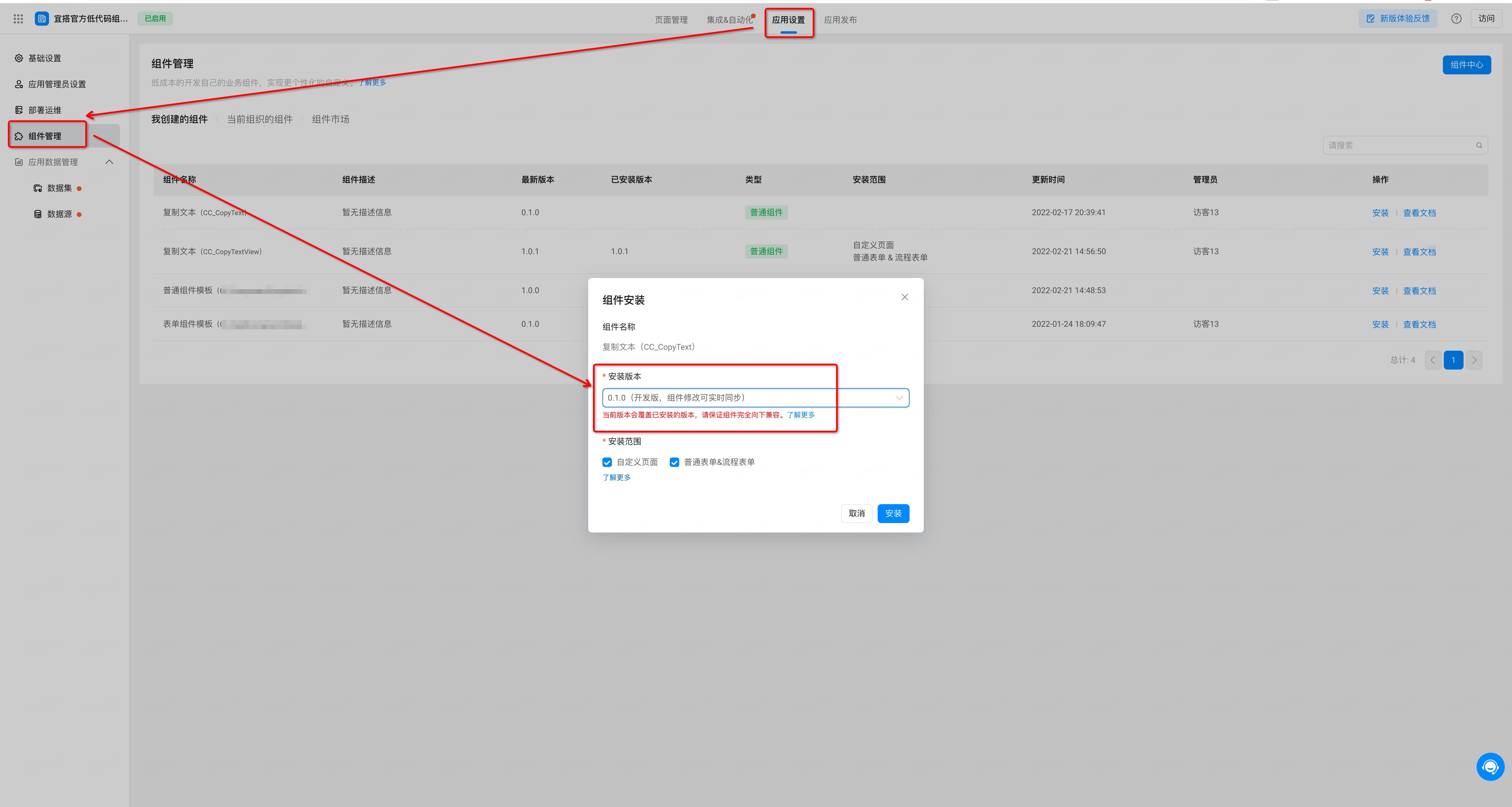Collapse the 应用数据管理 section
Viewport: 1512px width, 807px height.
point(109,162)
